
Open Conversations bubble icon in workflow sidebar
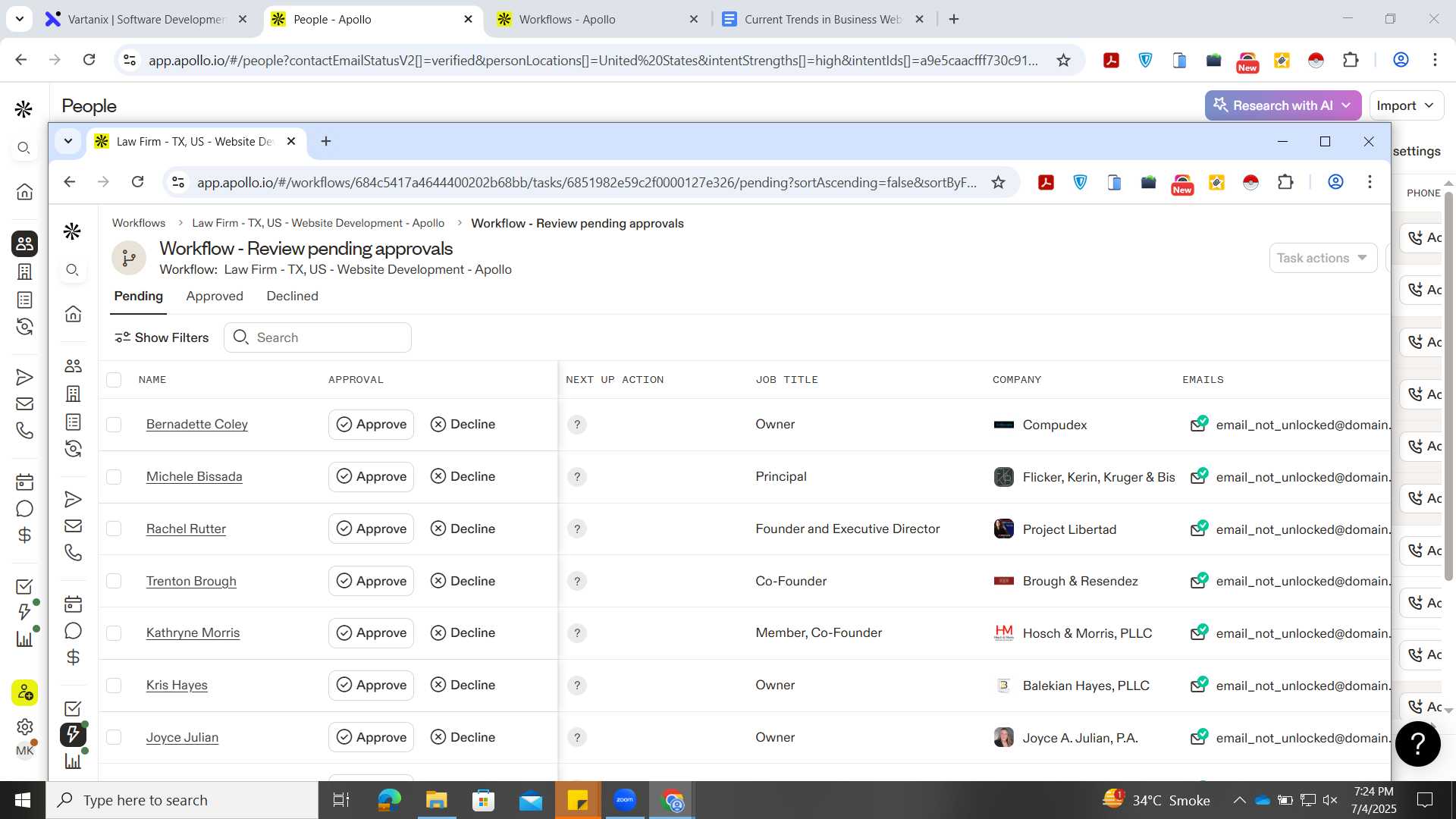click(x=73, y=631)
